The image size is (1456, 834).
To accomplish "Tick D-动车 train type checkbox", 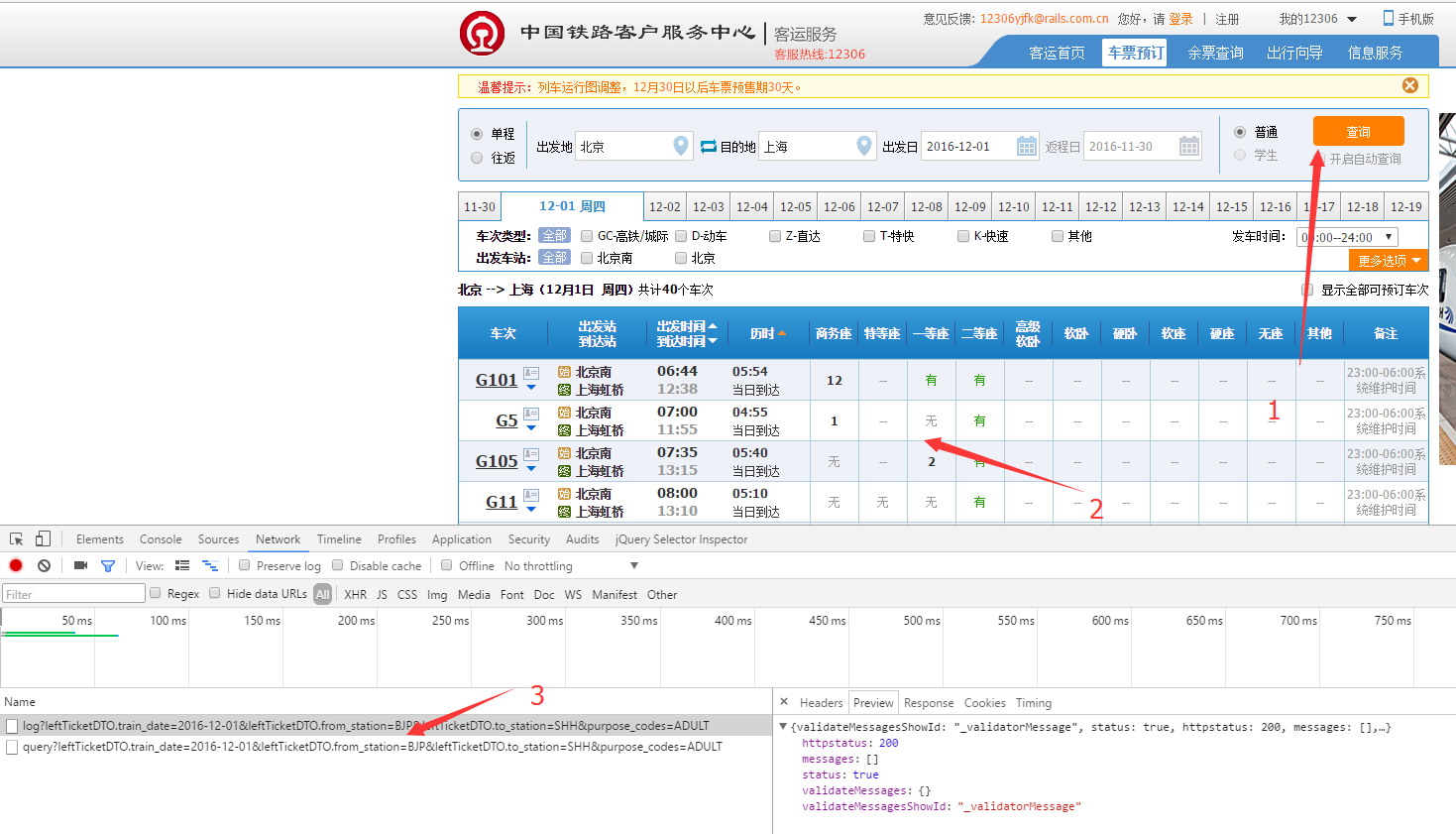I will 681,236.
